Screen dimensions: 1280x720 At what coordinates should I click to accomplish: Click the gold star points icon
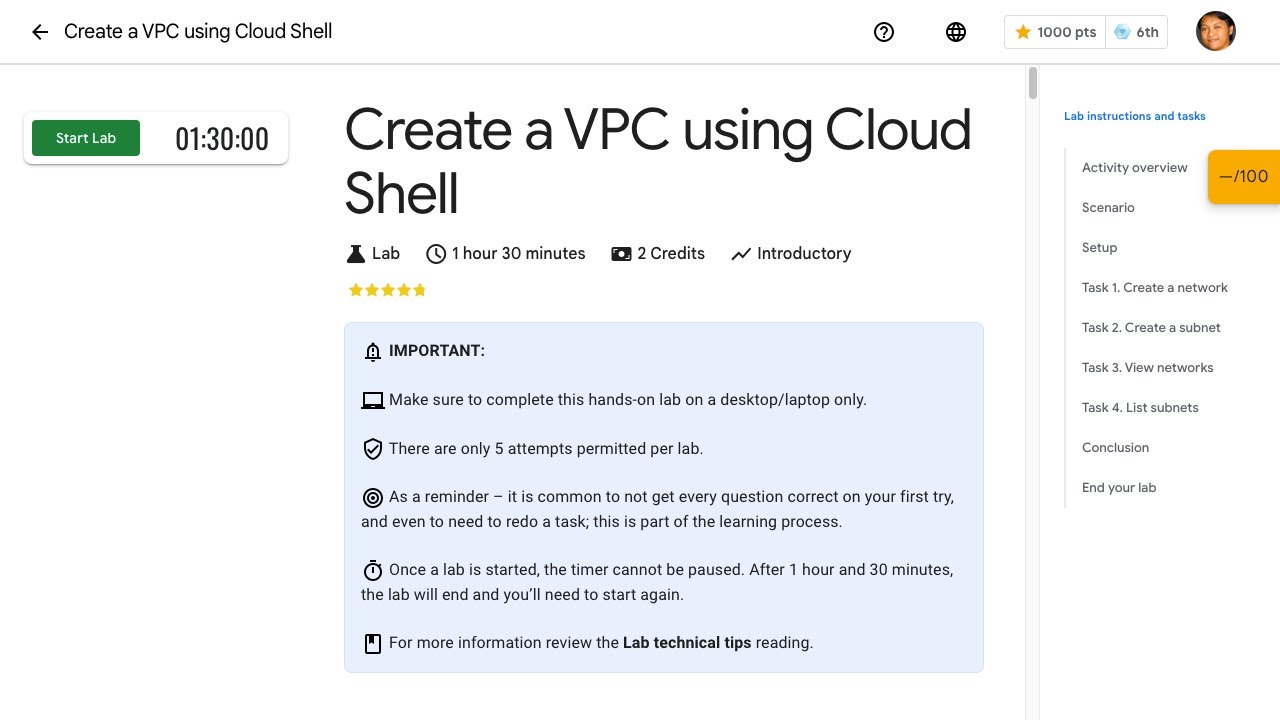click(x=1023, y=32)
